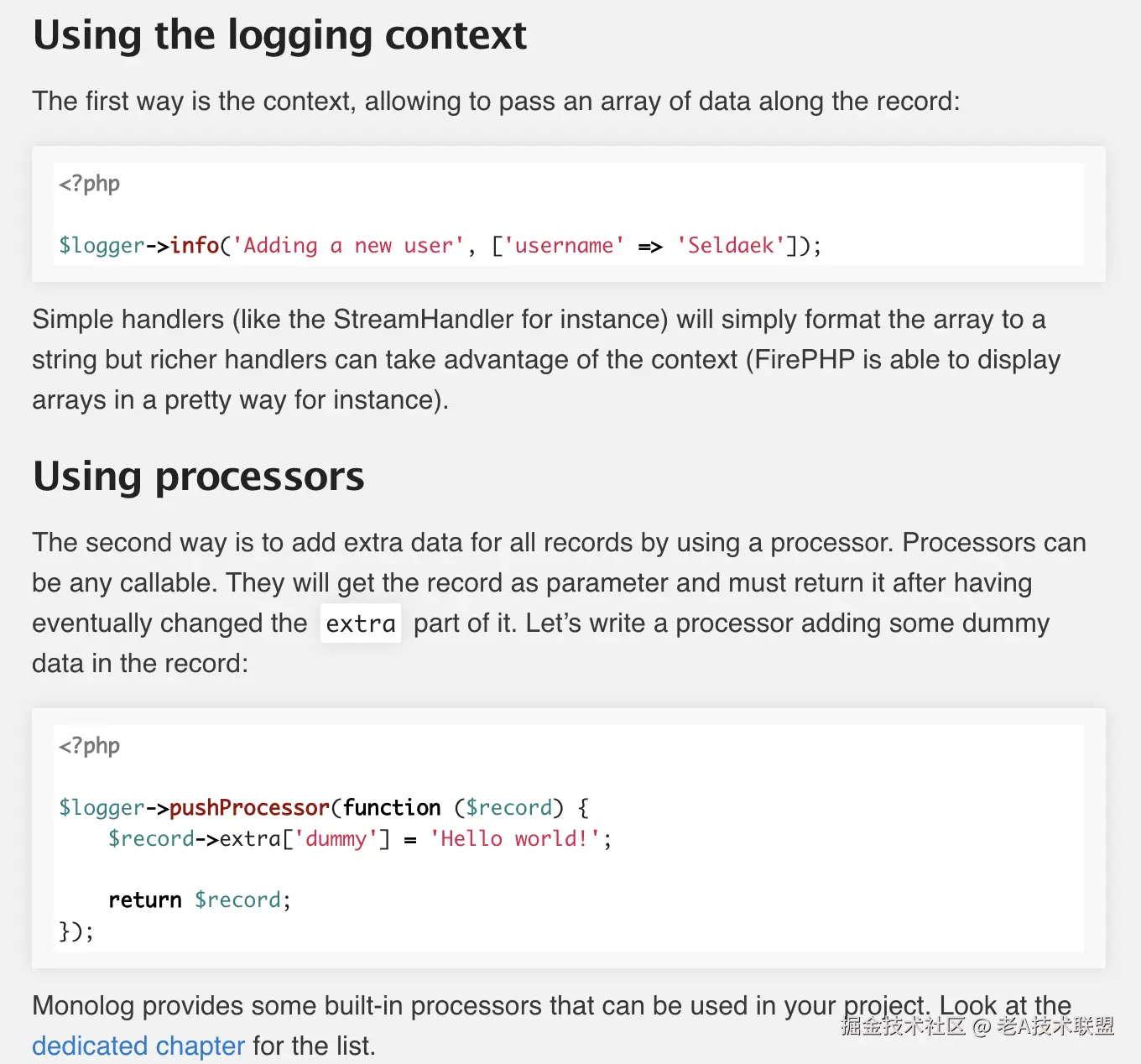The width and height of the screenshot is (1141, 1064).
Task: Click the 掘金技术社区 watermark text
Action: point(904,1025)
